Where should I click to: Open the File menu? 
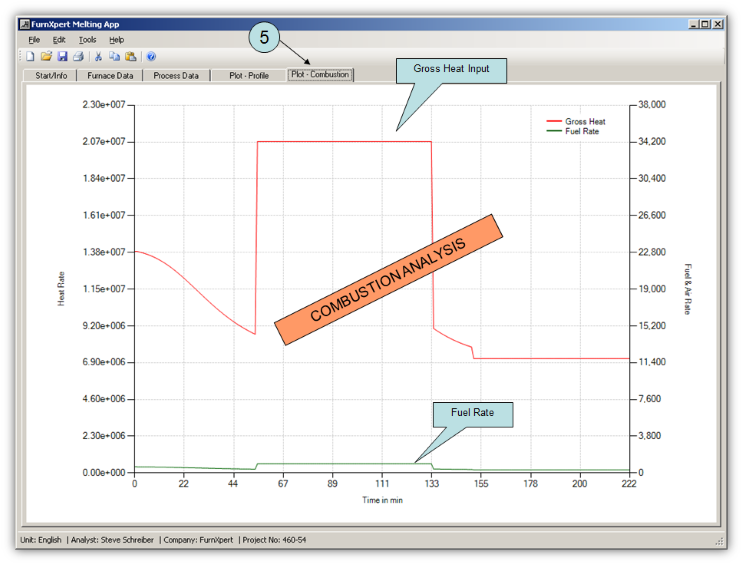coord(34,40)
